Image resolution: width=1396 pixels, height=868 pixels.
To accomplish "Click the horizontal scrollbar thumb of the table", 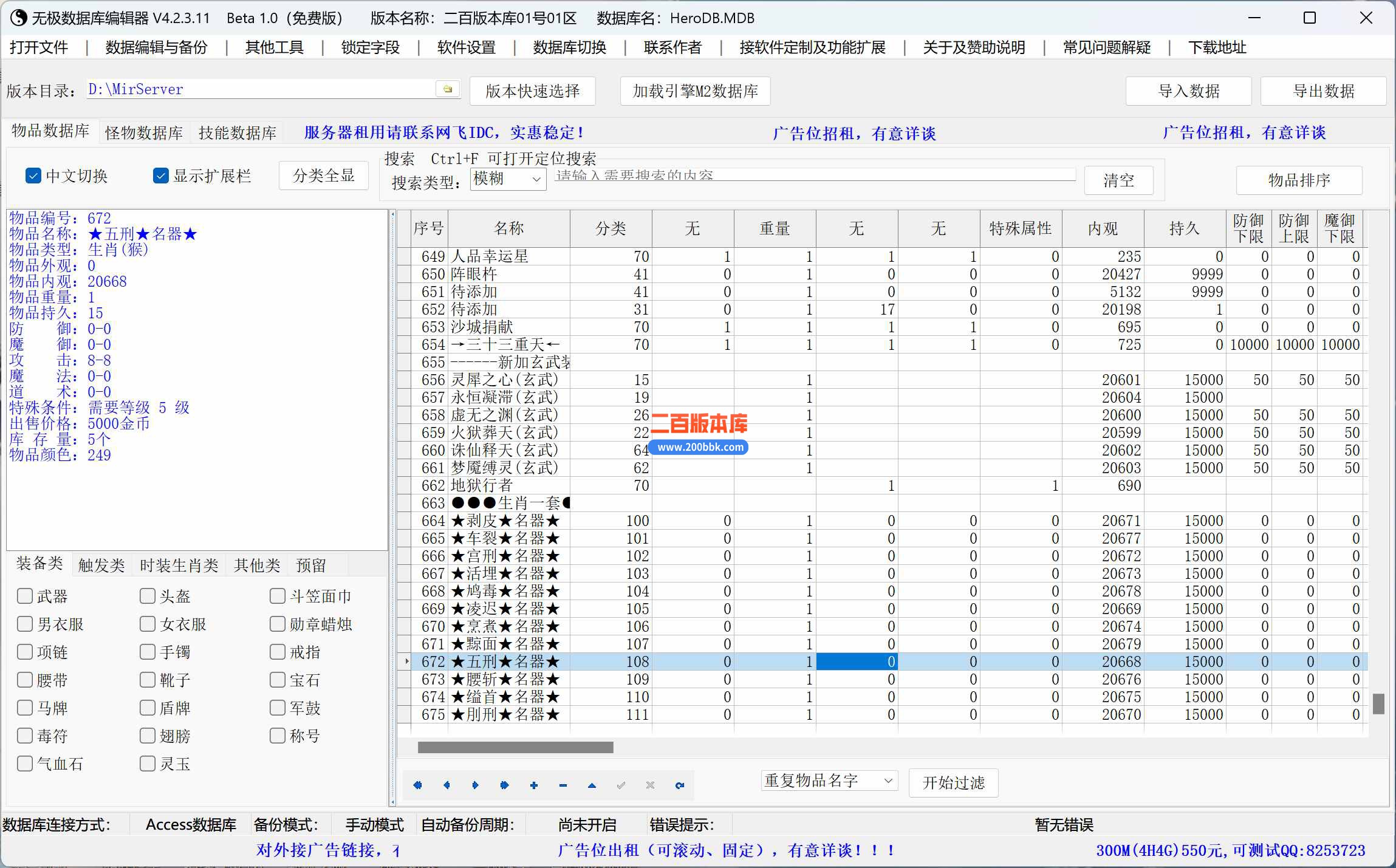I will 516,747.
